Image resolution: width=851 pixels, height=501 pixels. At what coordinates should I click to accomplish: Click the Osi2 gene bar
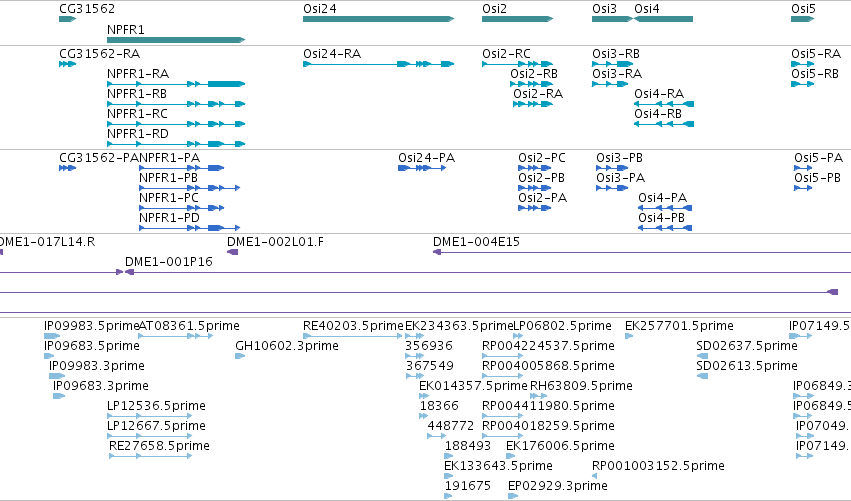pos(517,19)
